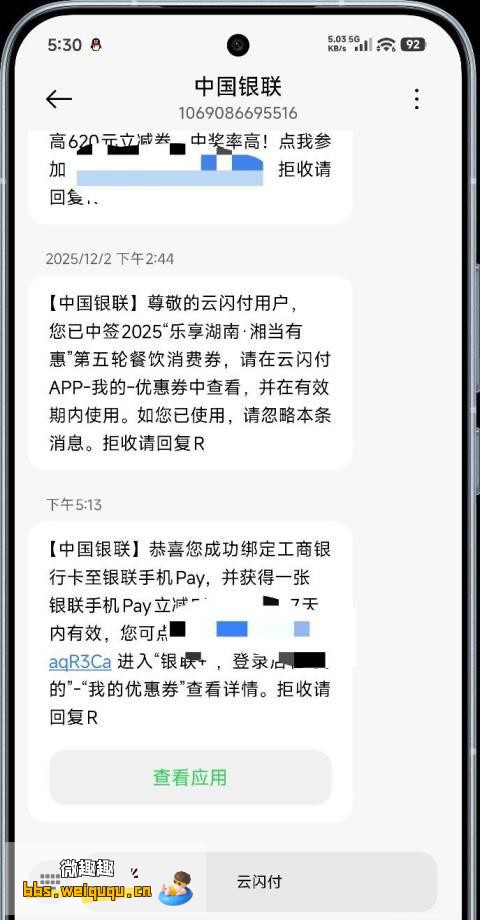Tap the swimming cartoon character sticker
Viewport: 480px width, 920px height.
[175, 886]
